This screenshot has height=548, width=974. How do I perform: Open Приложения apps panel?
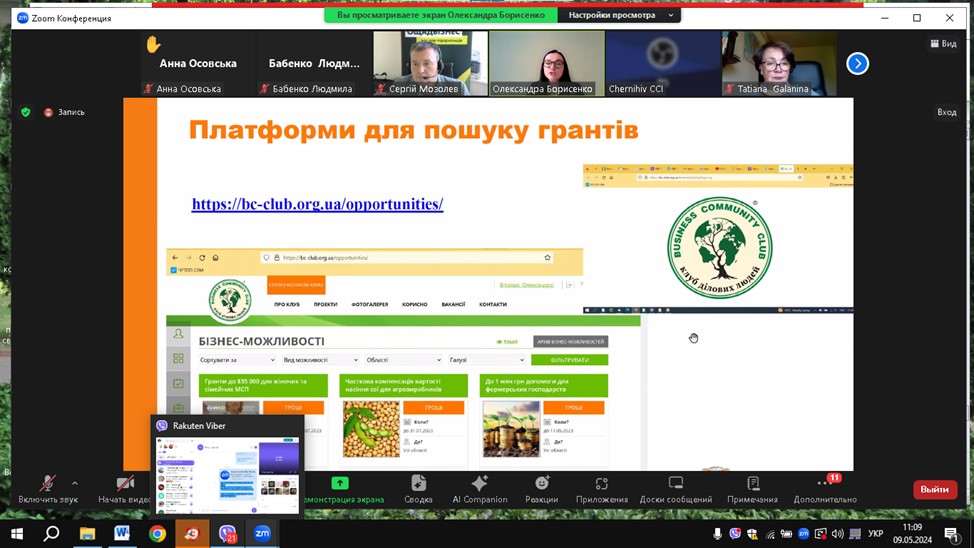[x=601, y=490]
